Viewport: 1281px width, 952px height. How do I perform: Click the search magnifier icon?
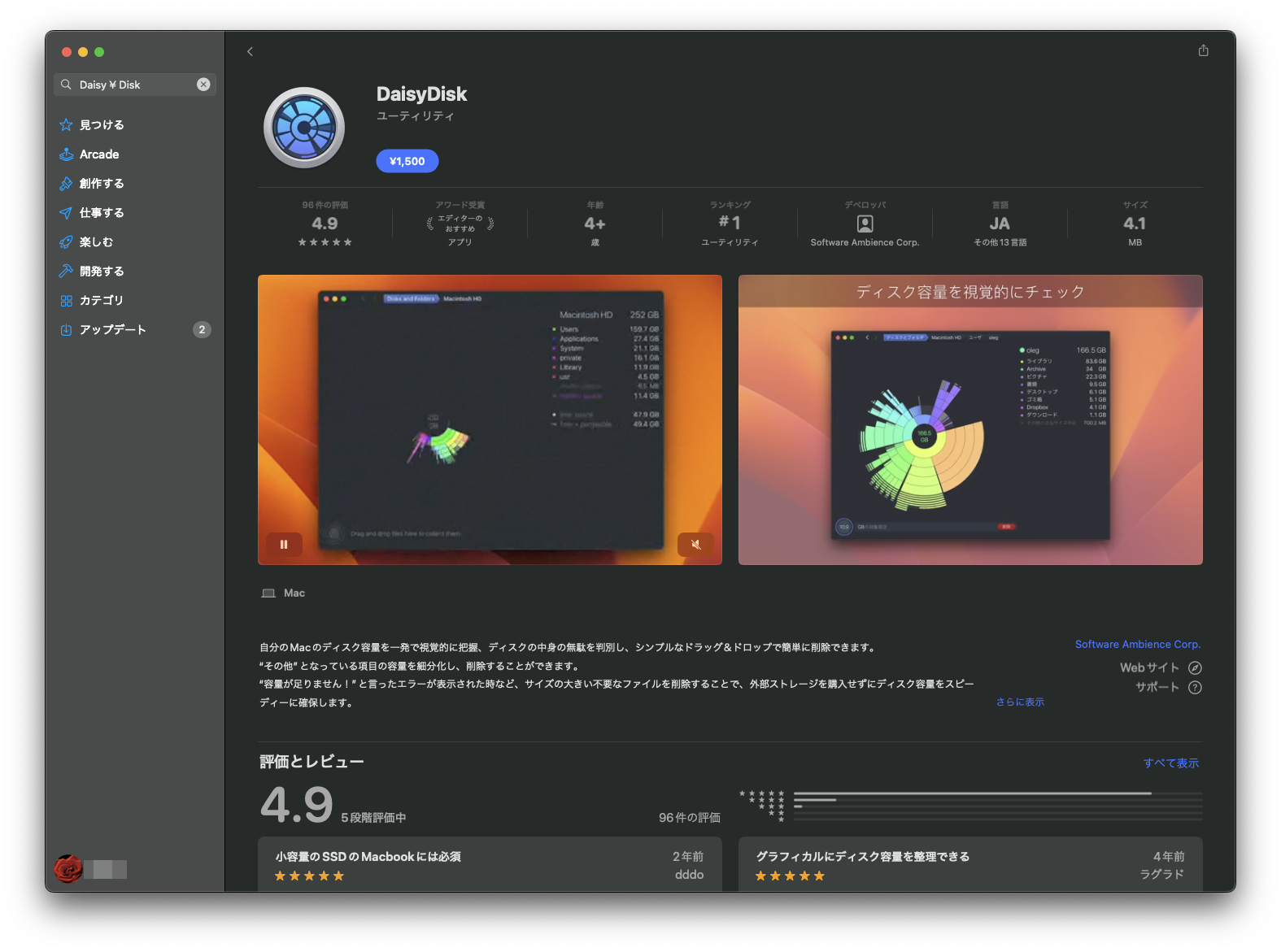coord(66,85)
